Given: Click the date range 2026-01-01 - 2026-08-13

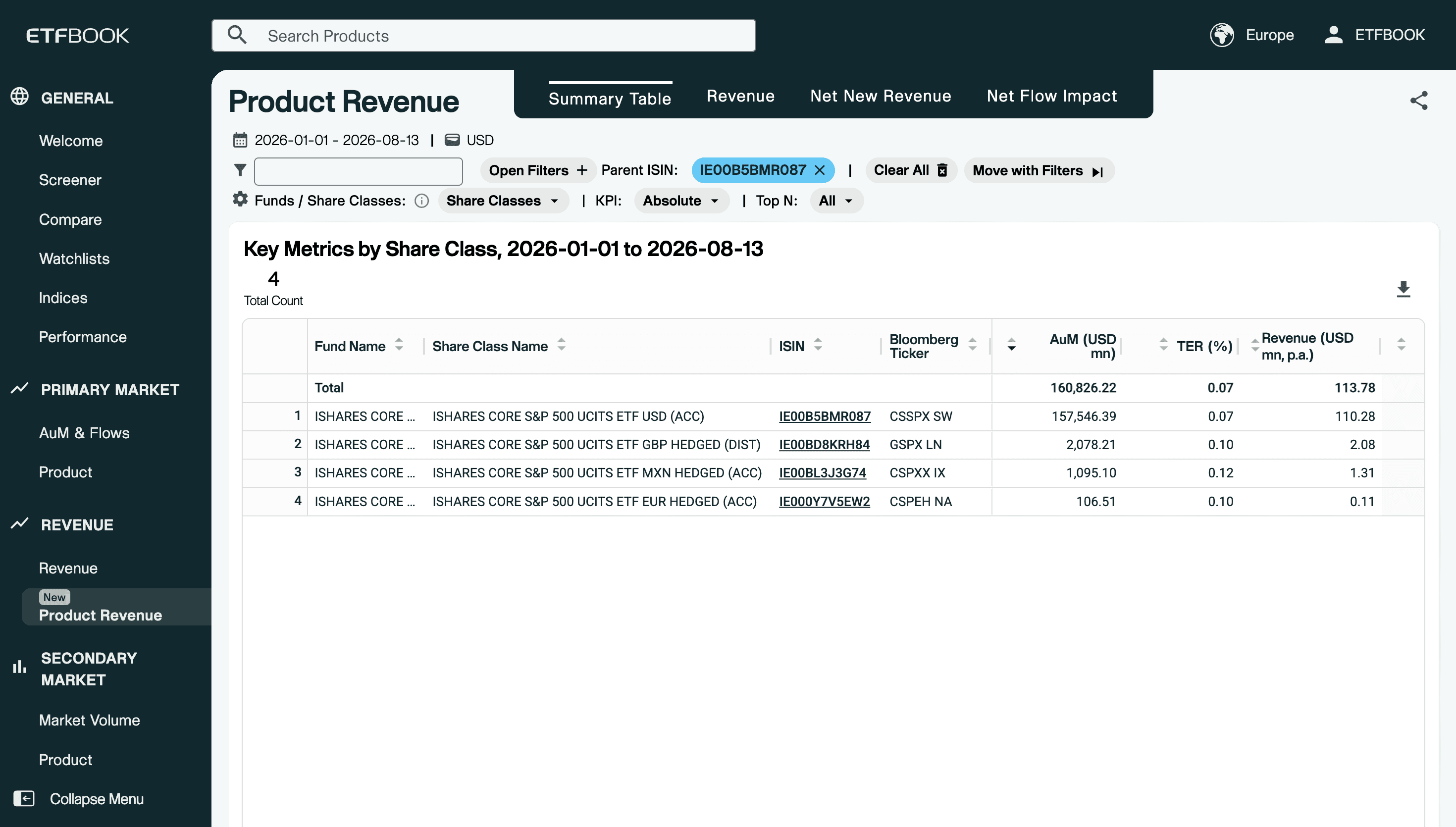Looking at the screenshot, I should click(x=336, y=140).
